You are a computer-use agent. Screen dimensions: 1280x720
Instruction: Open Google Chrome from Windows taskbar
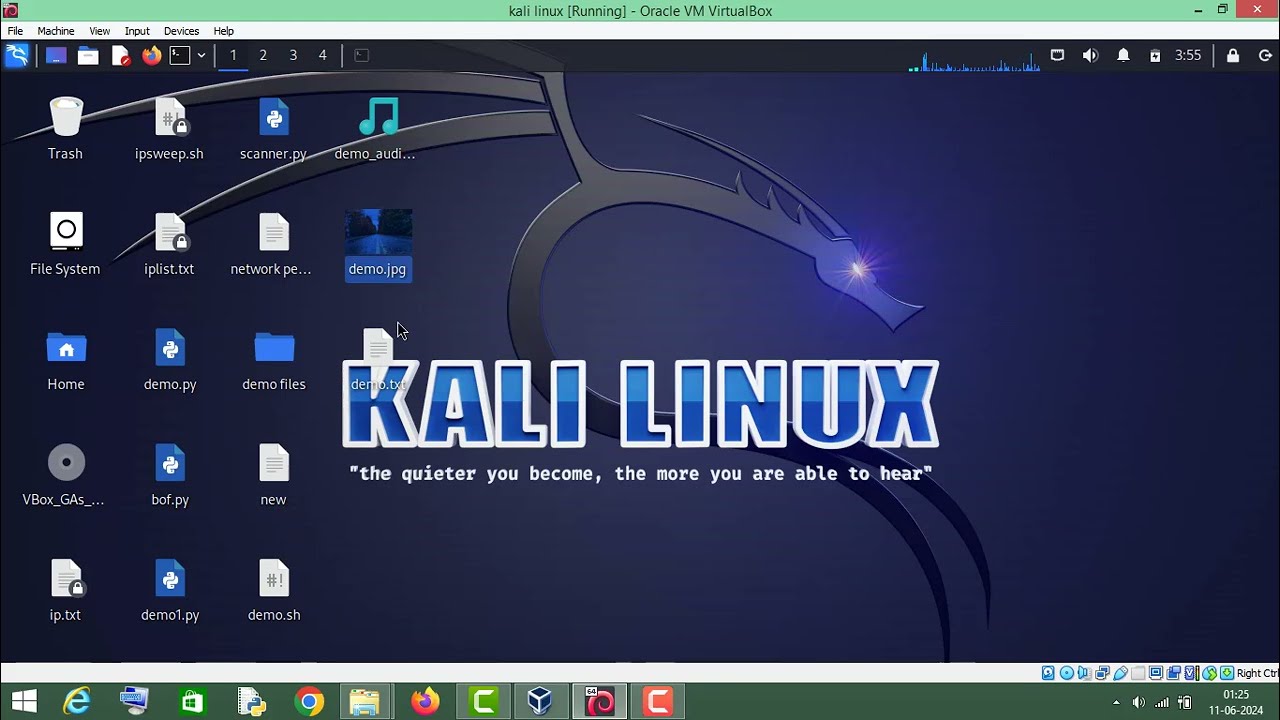[x=309, y=702]
